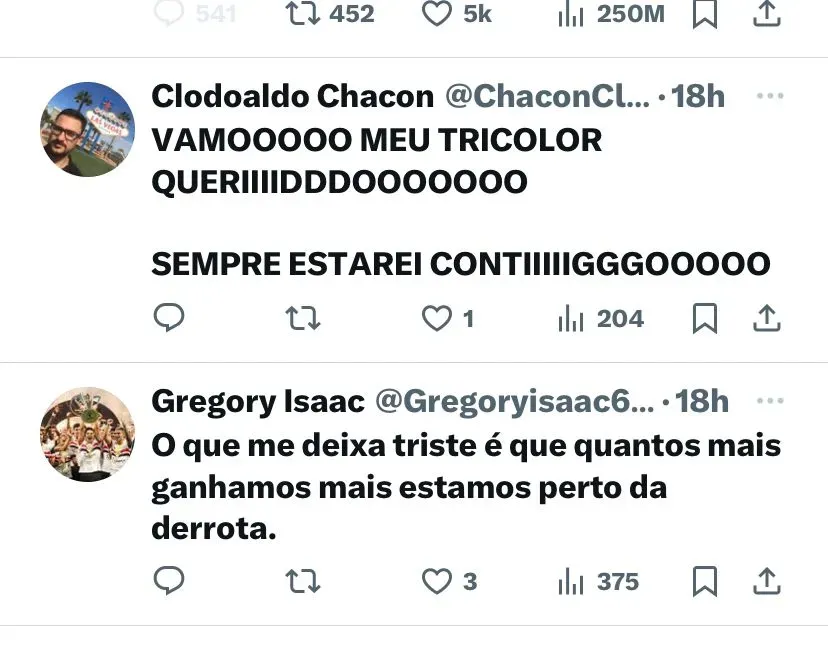Open the @Gregoryisaac6 handle link

514,401
